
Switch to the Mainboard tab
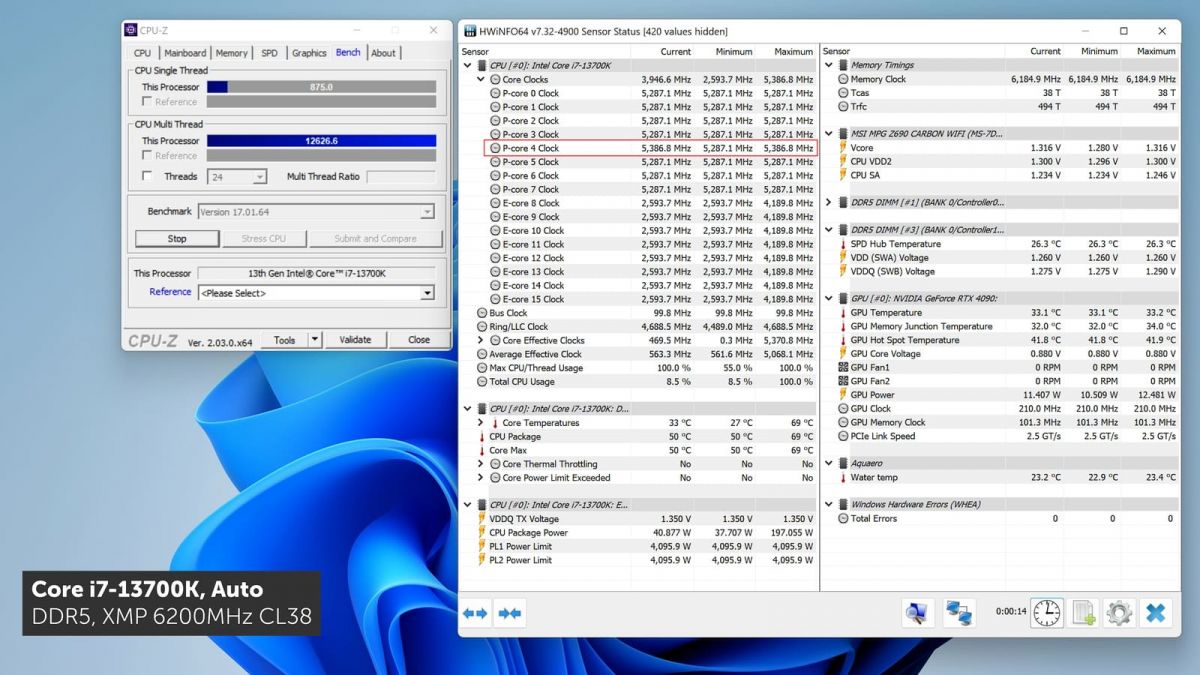click(x=185, y=53)
